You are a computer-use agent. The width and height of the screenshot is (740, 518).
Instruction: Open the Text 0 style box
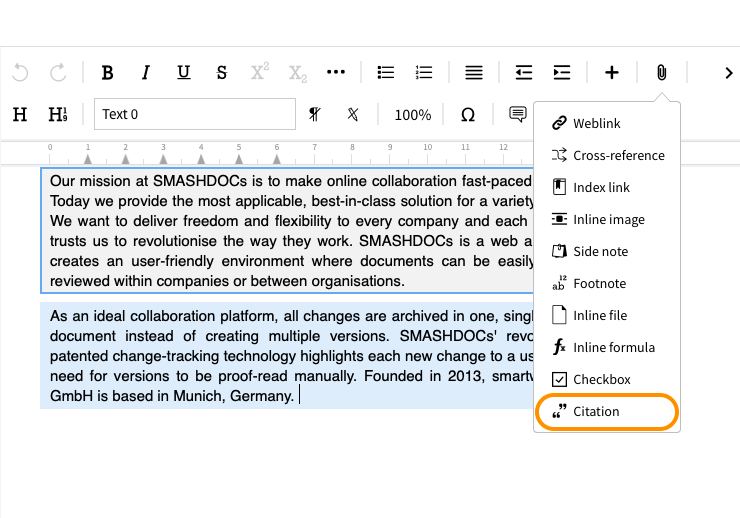tap(195, 114)
